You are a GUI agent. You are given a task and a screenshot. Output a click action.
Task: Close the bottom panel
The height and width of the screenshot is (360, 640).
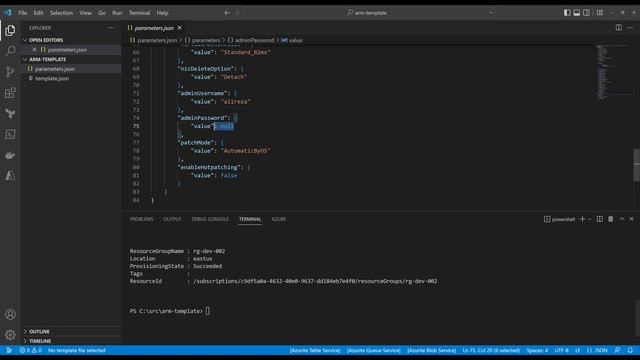point(631,219)
